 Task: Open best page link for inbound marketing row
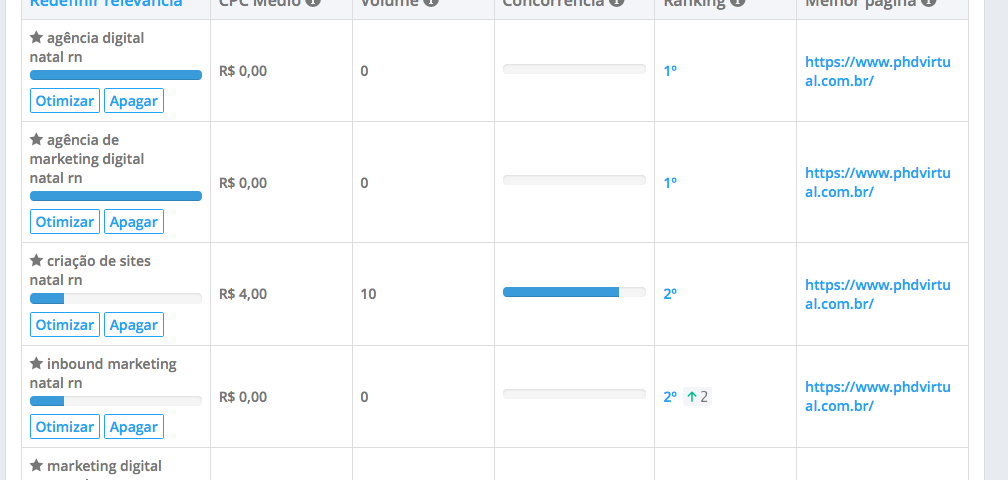878,396
